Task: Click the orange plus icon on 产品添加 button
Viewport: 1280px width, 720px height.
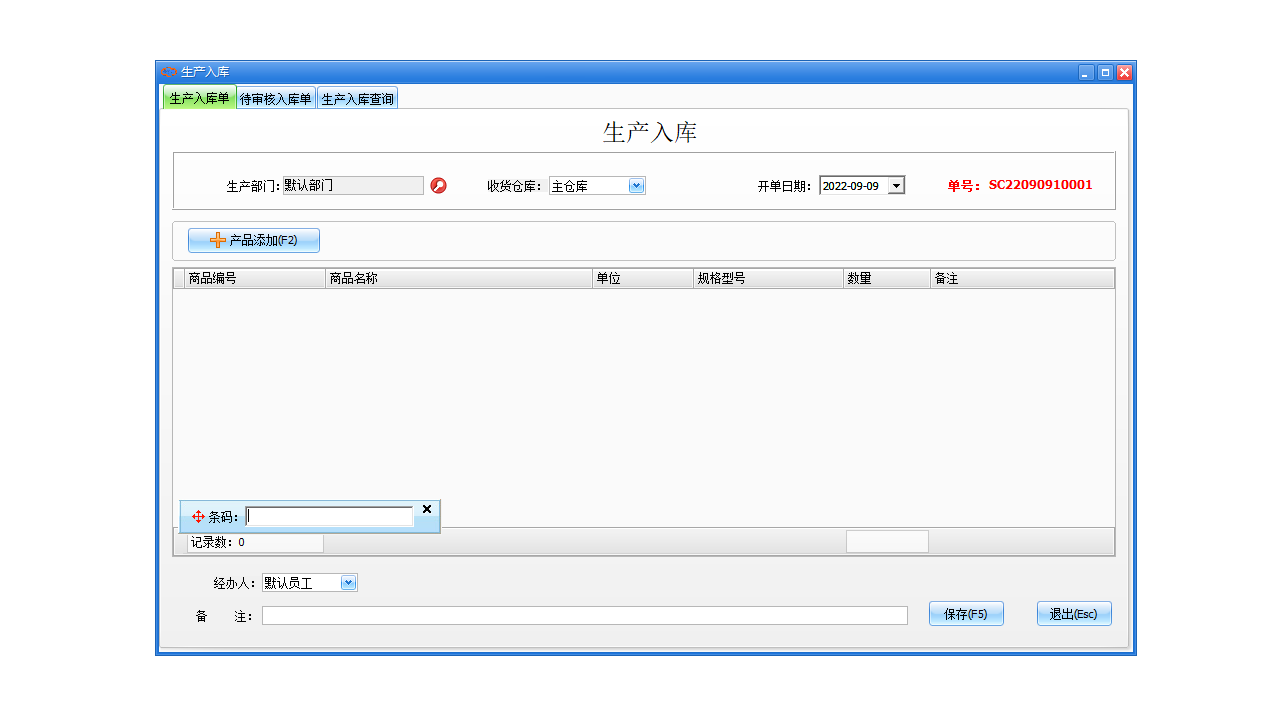Action: click(x=216, y=240)
